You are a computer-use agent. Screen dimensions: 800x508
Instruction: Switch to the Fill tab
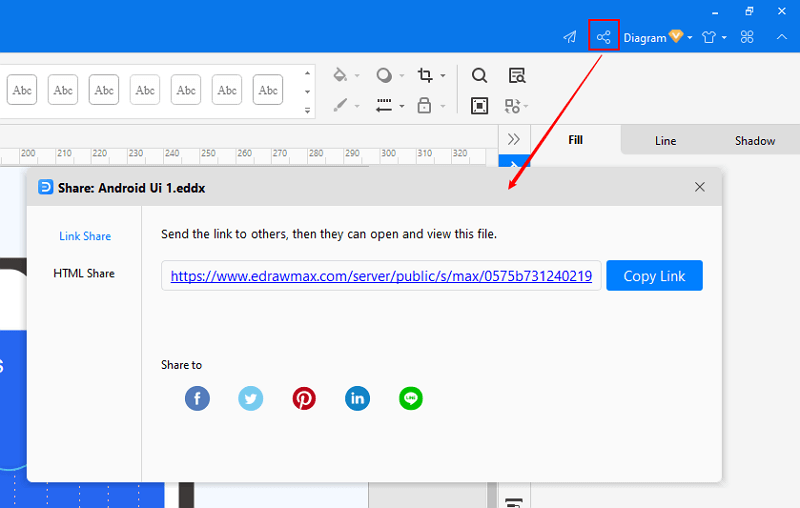[x=576, y=140]
